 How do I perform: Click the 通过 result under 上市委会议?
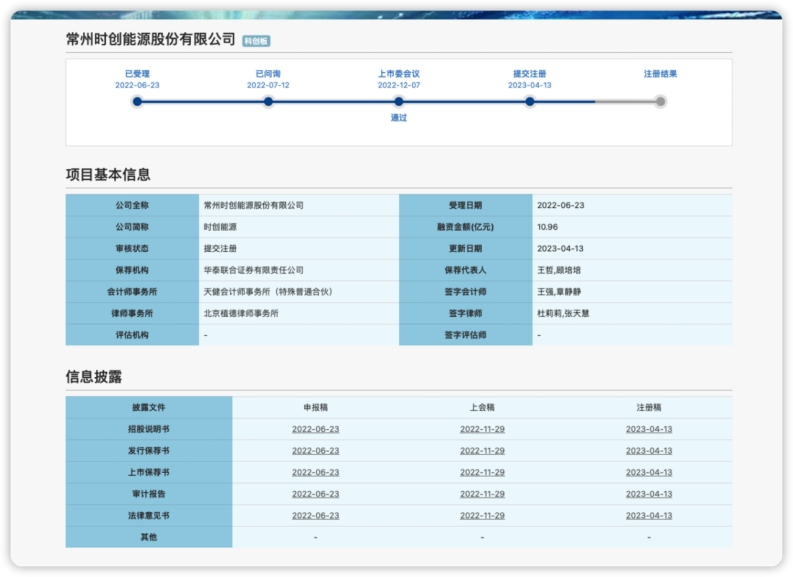coord(399,117)
